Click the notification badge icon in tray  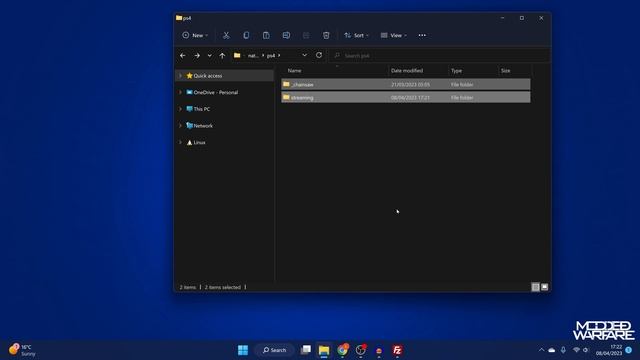(629, 350)
